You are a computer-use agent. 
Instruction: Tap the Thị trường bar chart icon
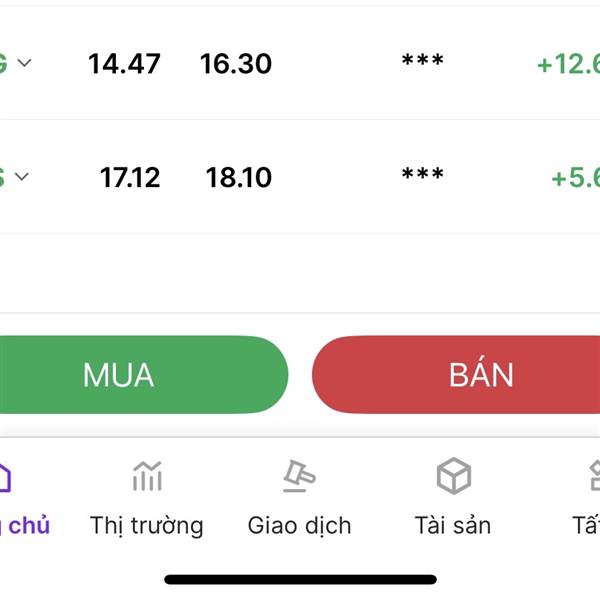tap(147, 477)
